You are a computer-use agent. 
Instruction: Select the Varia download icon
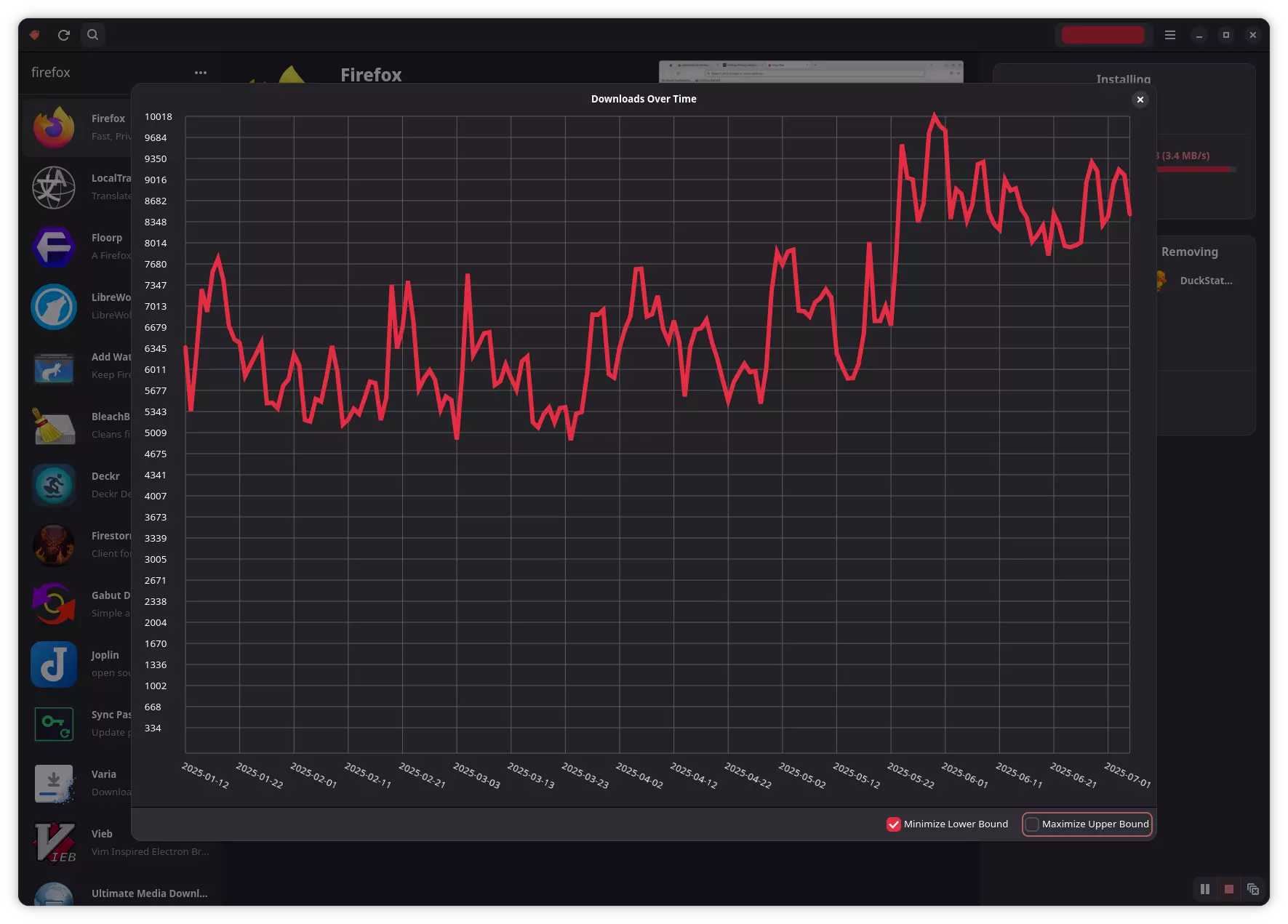[x=54, y=784]
